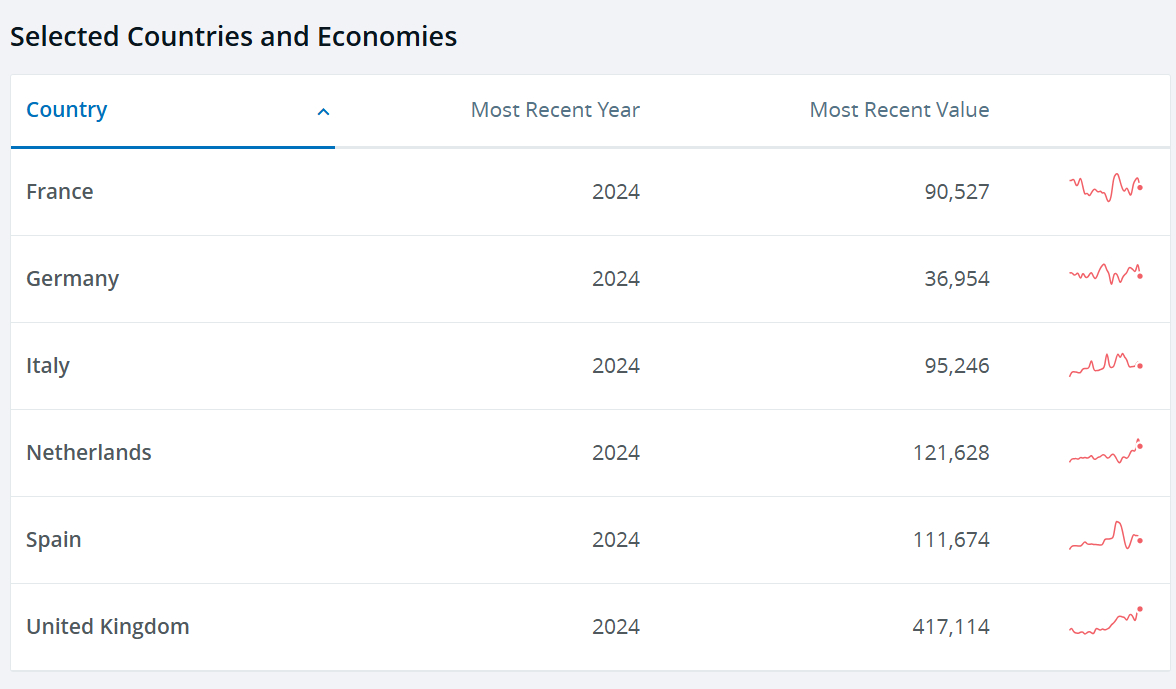Sort table by Country column
The image size is (1176, 689).
click(67, 110)
